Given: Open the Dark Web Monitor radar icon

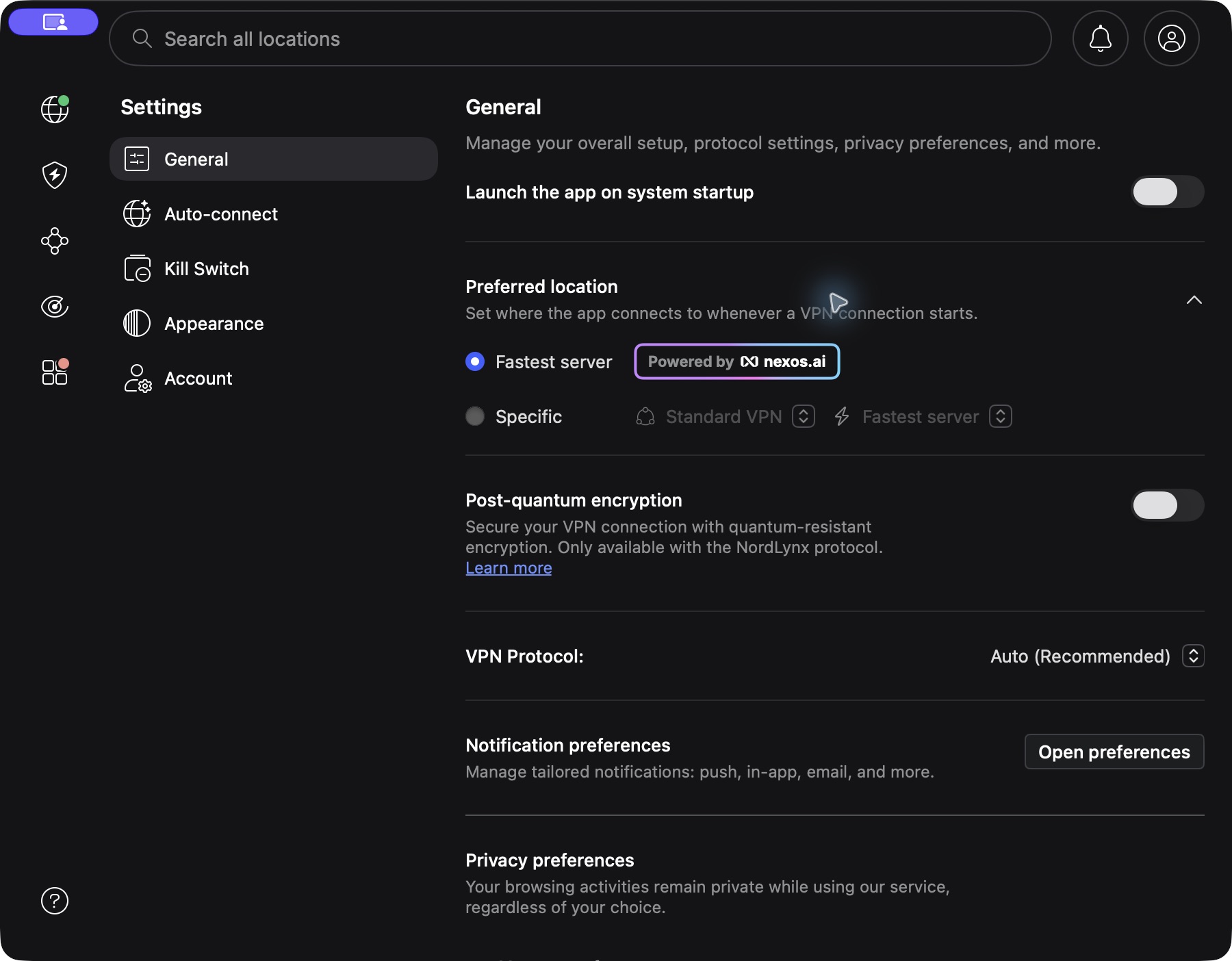Looking at the screenshot, I should (x=55, y=306).
